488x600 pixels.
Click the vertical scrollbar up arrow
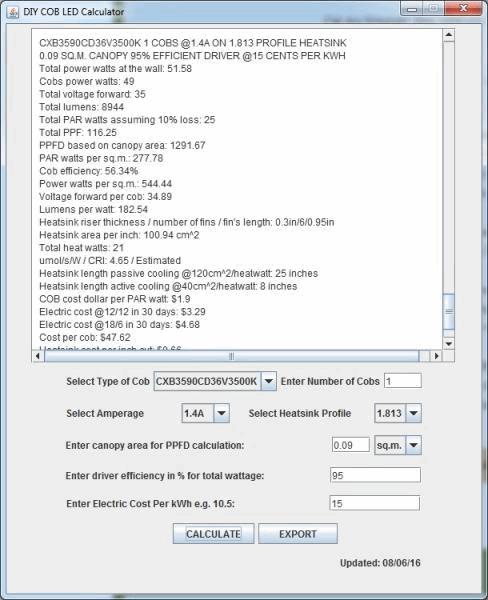pyautogui.click(x=449, y=35)
